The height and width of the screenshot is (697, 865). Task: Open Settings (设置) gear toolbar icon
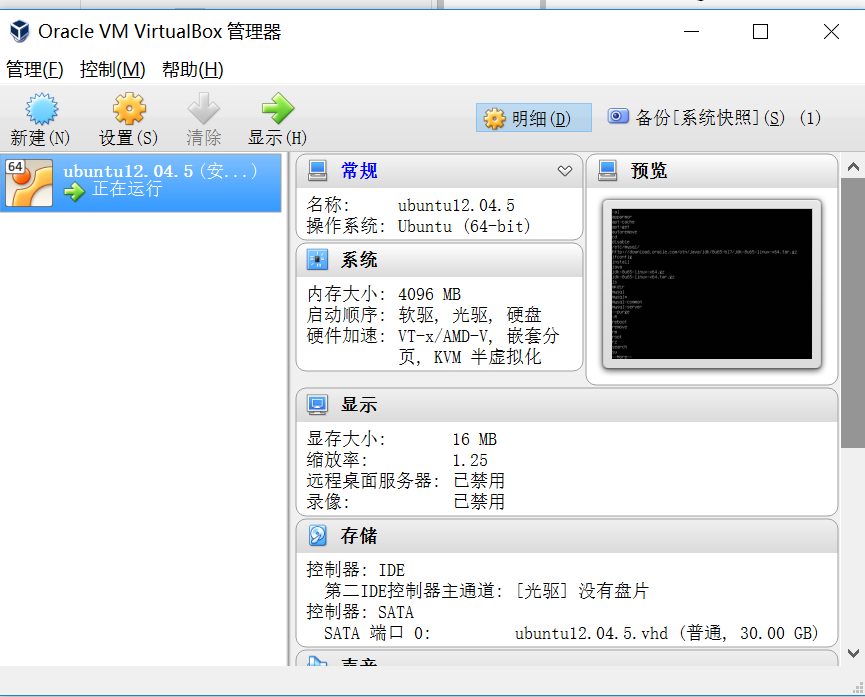point(129,109)
